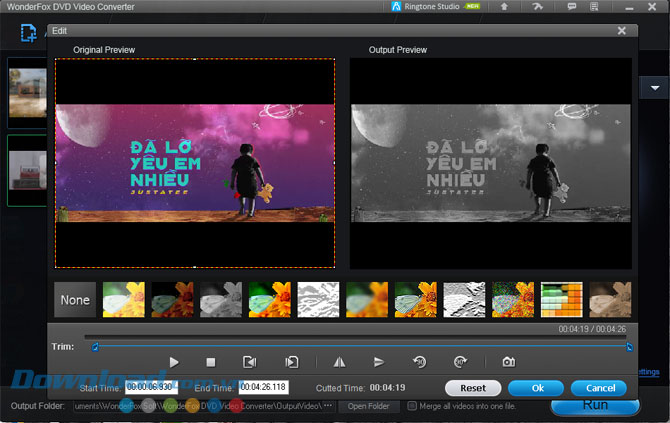
Task: Set trim end point icon
Action: coord(292,362)
